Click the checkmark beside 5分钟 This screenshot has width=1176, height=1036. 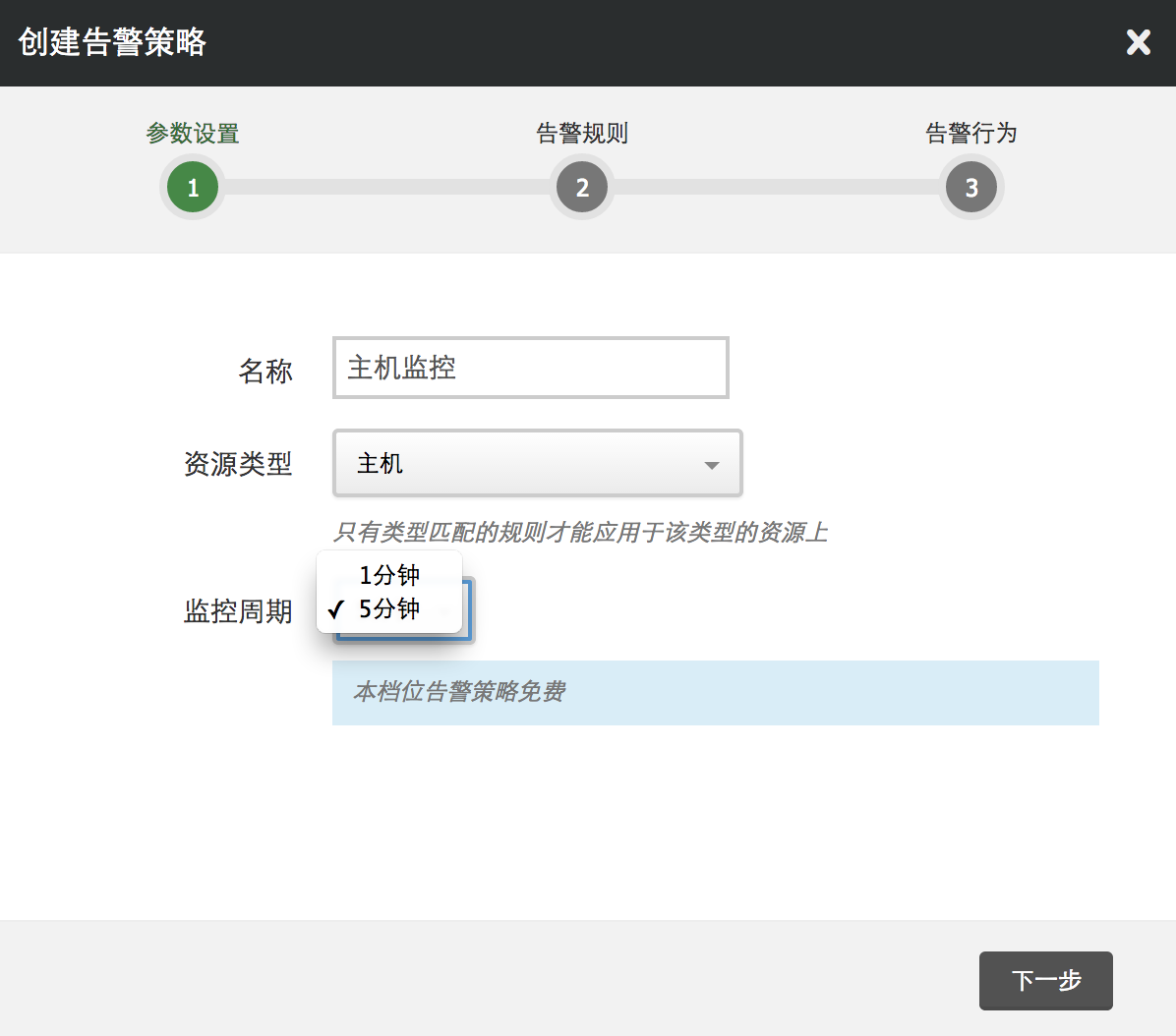point(336,610)
